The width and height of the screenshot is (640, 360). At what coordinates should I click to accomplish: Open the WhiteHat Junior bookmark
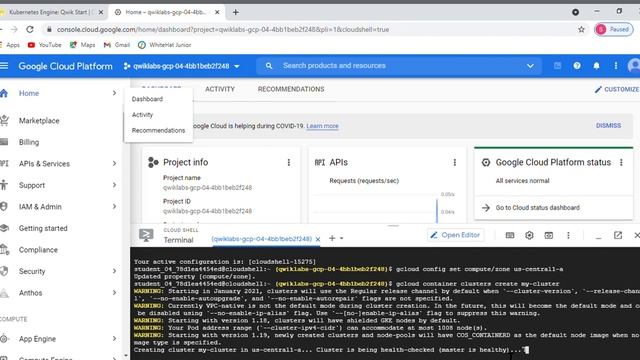pos(164,45)
